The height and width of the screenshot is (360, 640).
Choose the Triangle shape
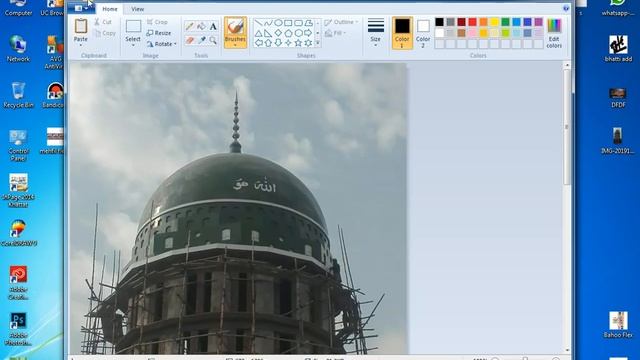click(x=258, y=33)
